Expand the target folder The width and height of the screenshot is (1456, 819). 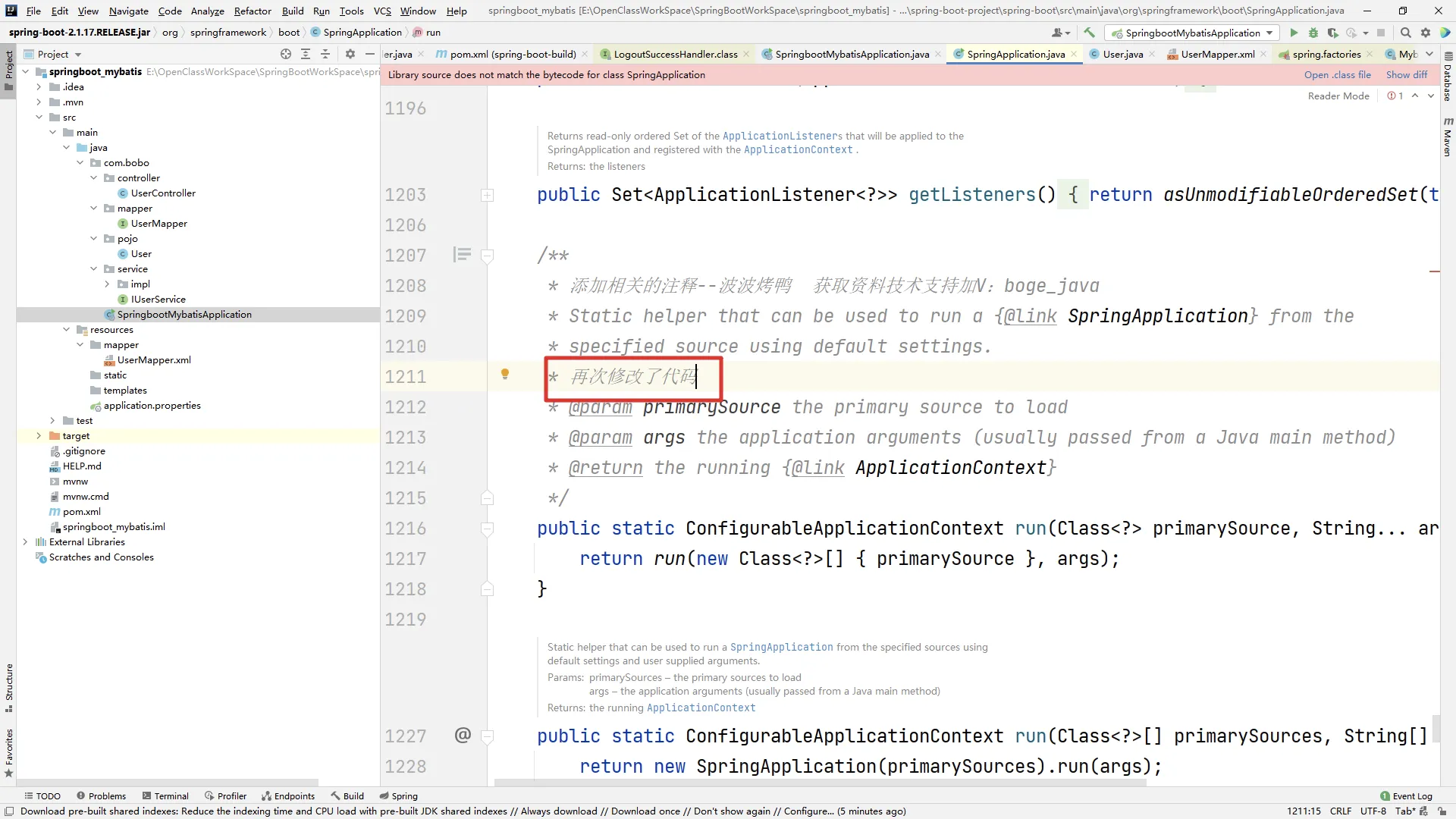[x=39, y=435]
